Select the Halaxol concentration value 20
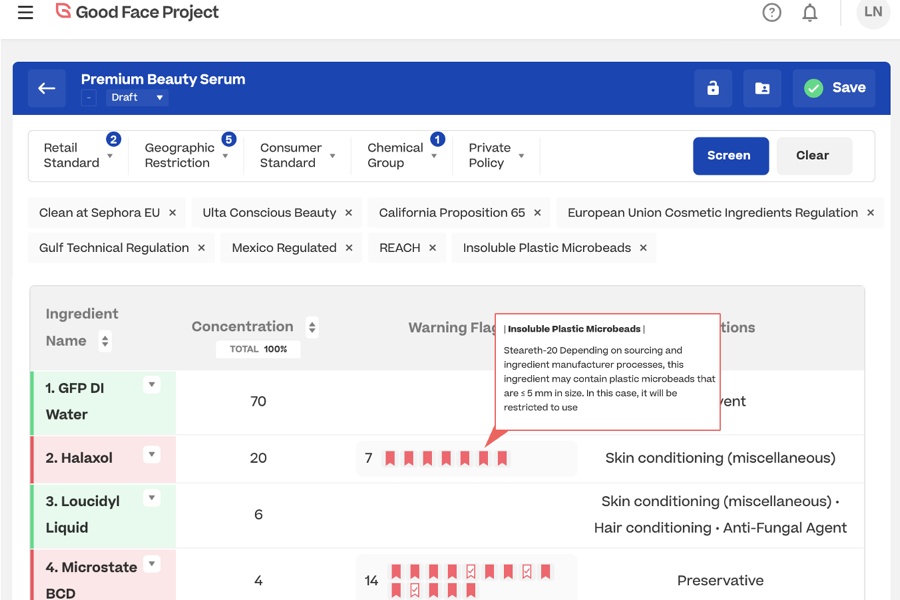 (x=258, y=458)
